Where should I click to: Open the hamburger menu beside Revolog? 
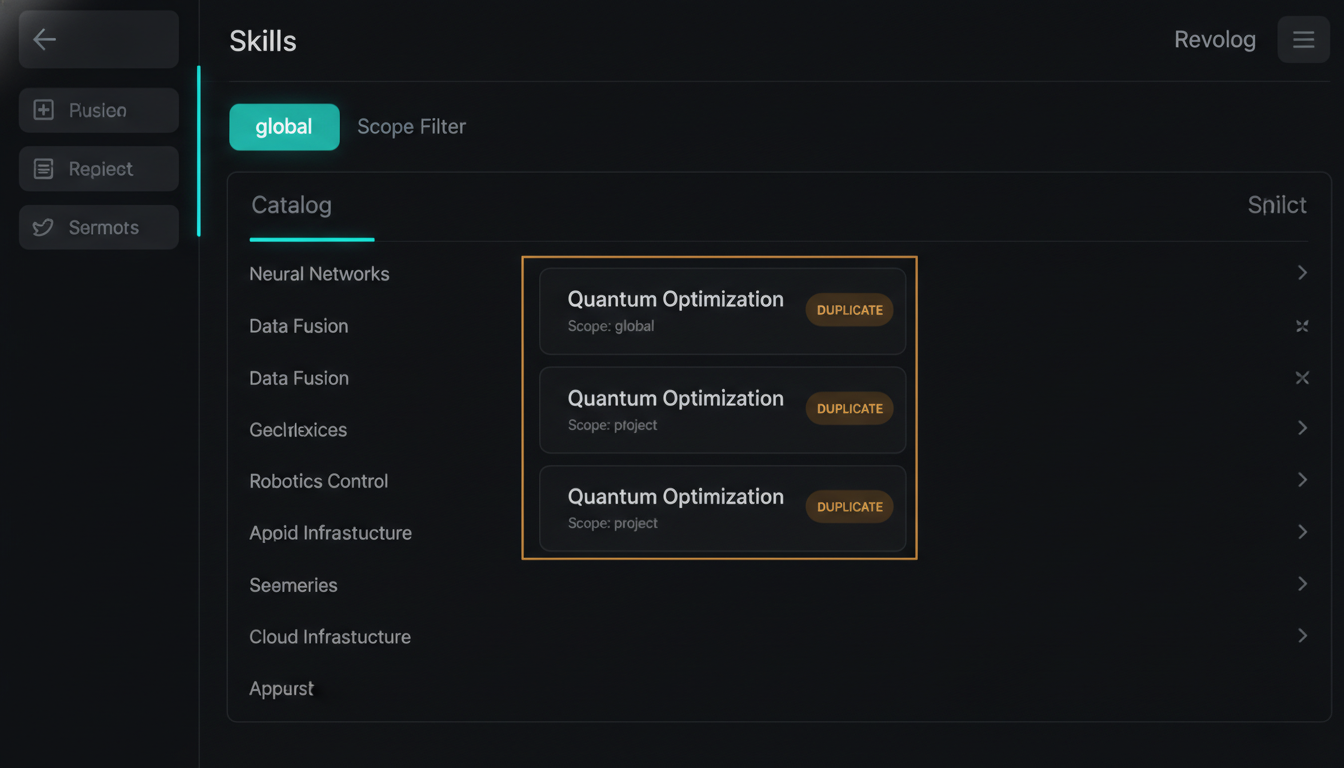1303,40
